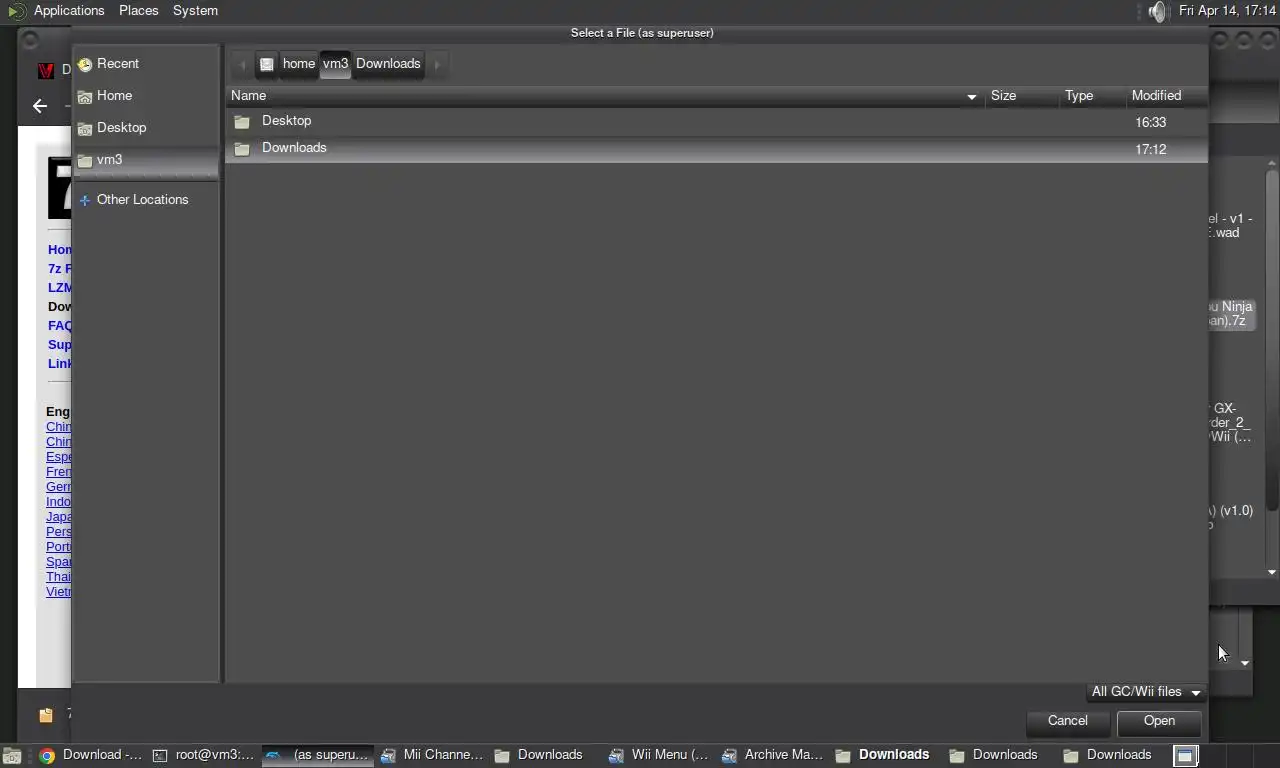This screenshot has width=1280, height=768.
Task: Click the scroll-up arrow in the right background window
Action: point(1272,162)
